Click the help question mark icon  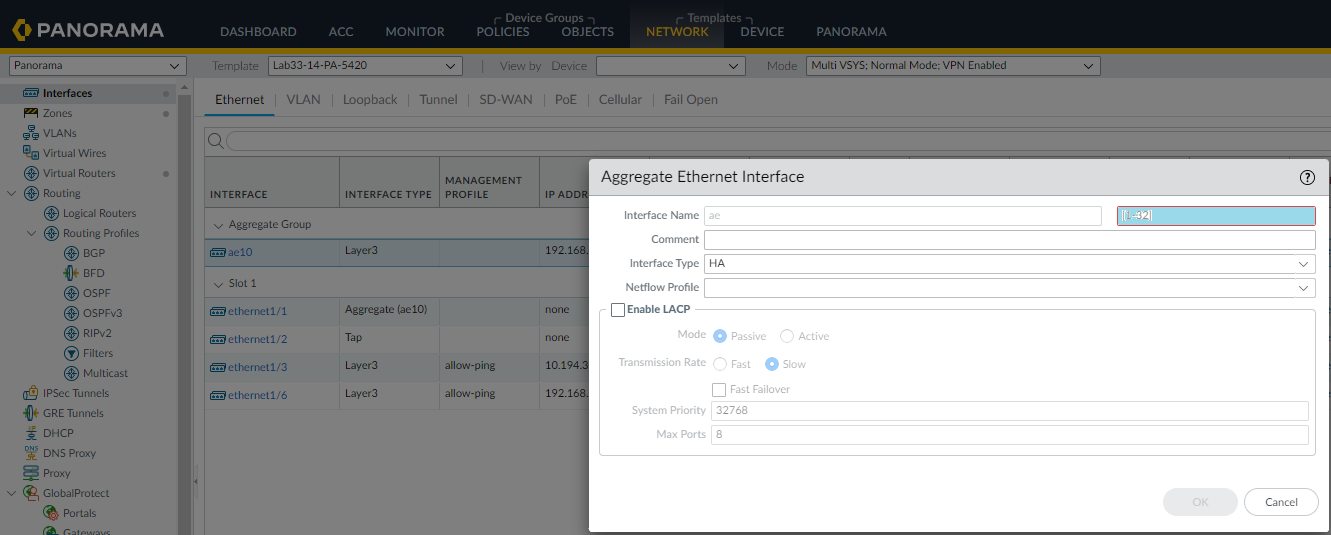tap(1307, 177)
